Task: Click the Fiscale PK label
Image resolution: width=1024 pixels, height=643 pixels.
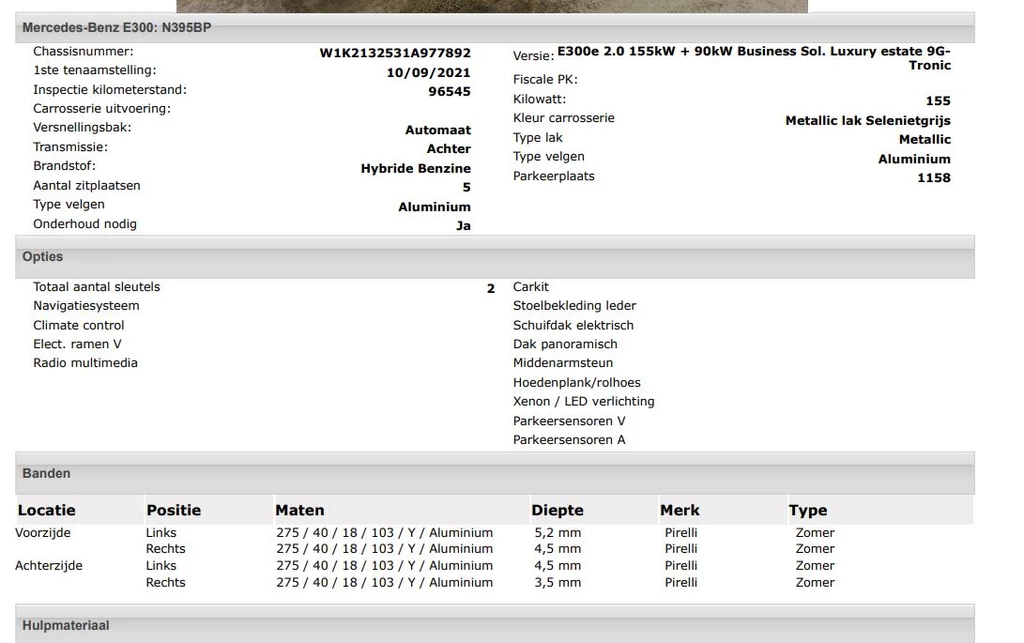Action: tap(545, 80)
